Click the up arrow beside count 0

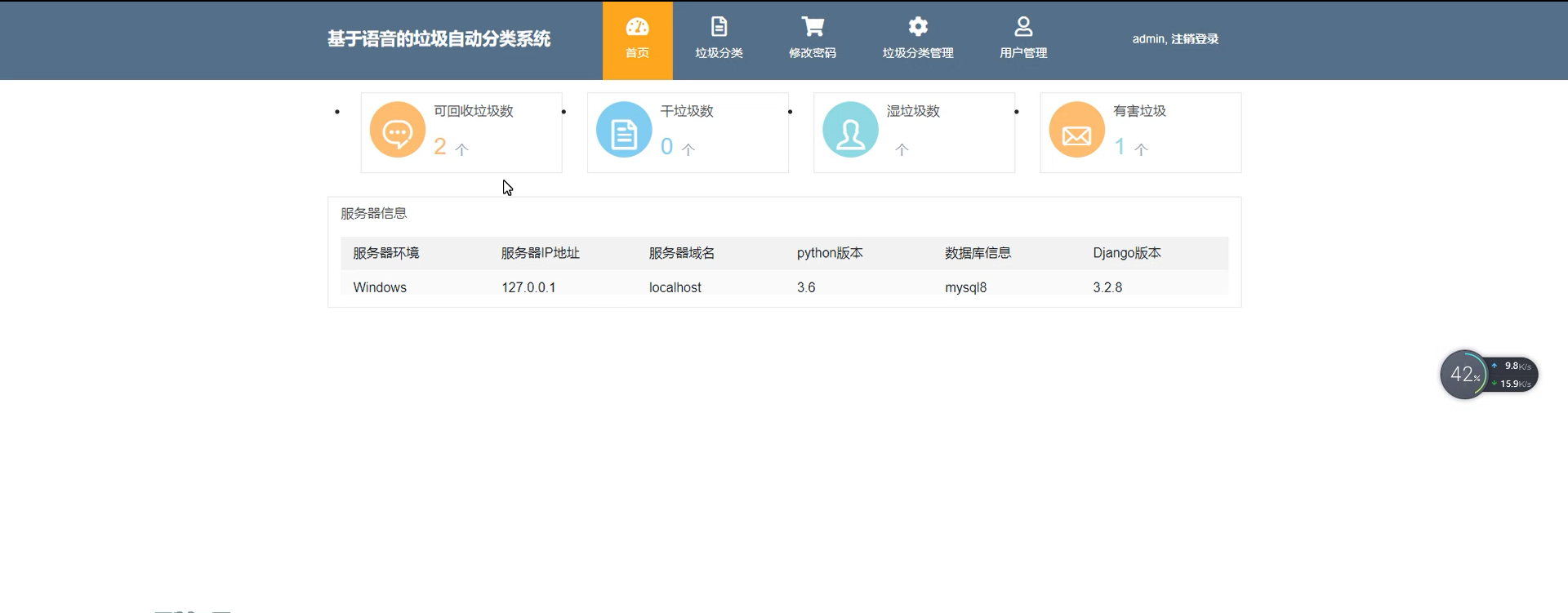click(688, 149)
